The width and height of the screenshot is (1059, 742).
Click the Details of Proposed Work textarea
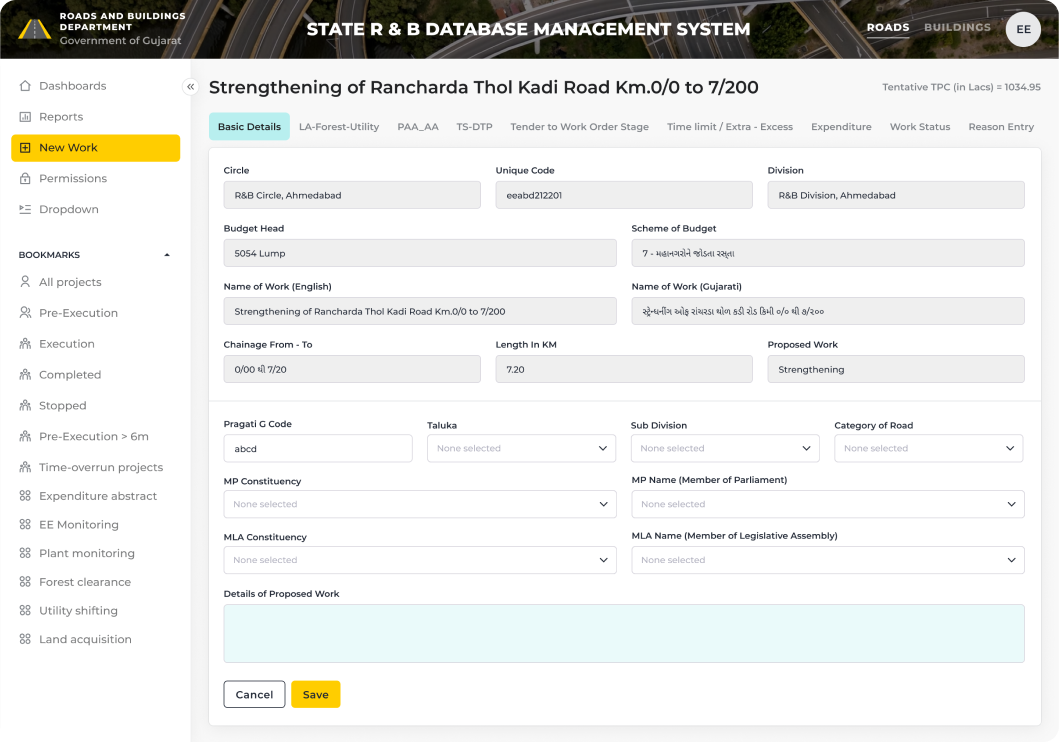624,633
